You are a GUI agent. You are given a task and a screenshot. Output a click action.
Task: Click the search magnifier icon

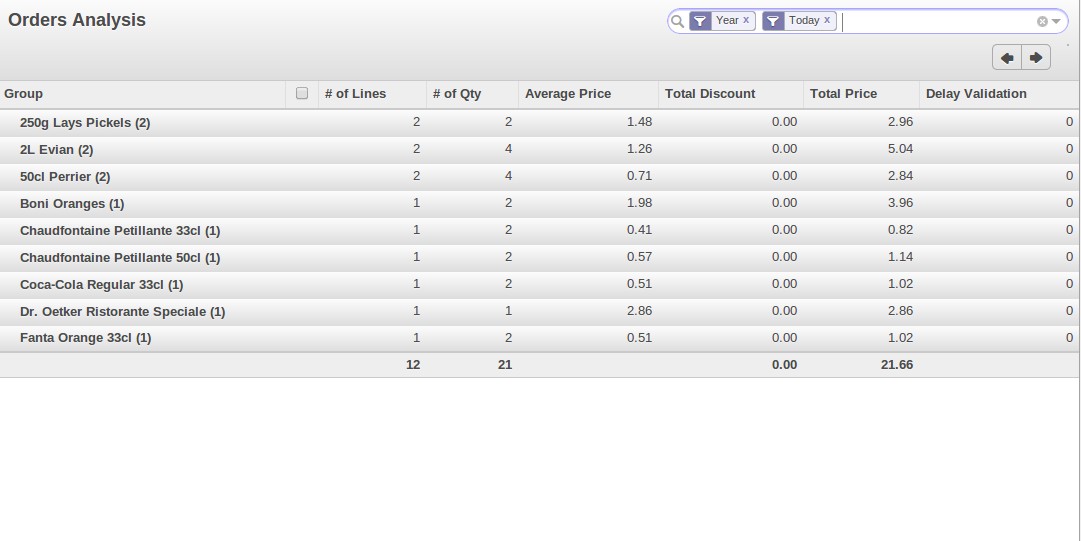(x=678, y=21)
